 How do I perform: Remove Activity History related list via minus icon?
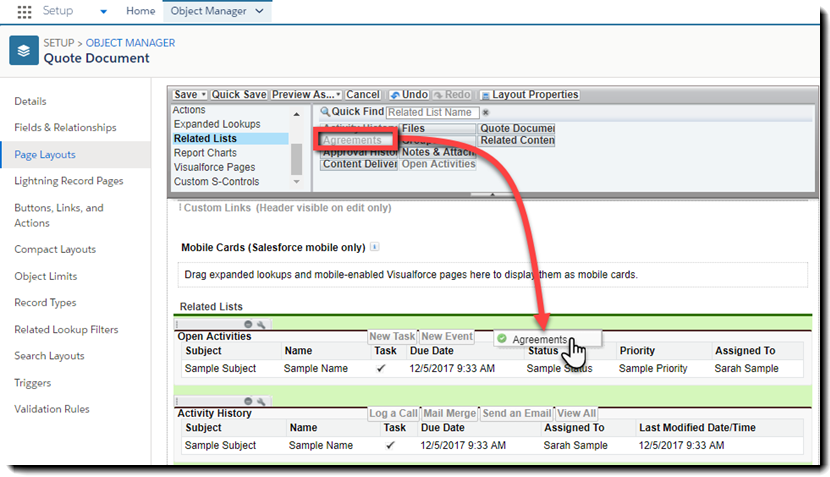click(248, 401)
